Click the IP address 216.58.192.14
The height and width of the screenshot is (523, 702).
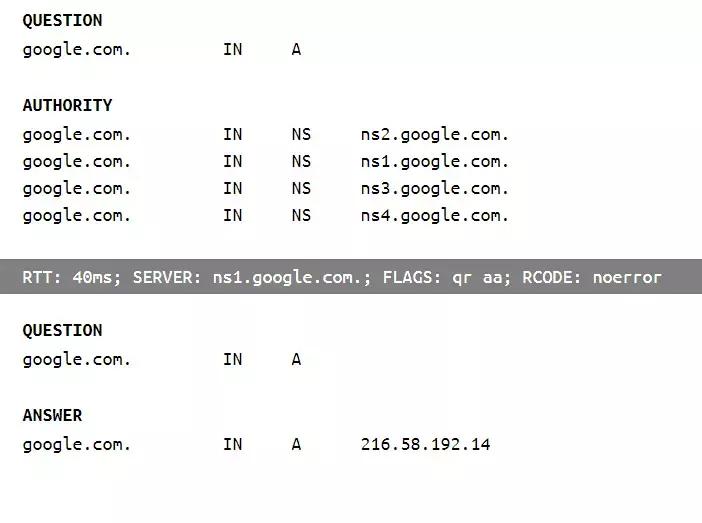point(425,444)
